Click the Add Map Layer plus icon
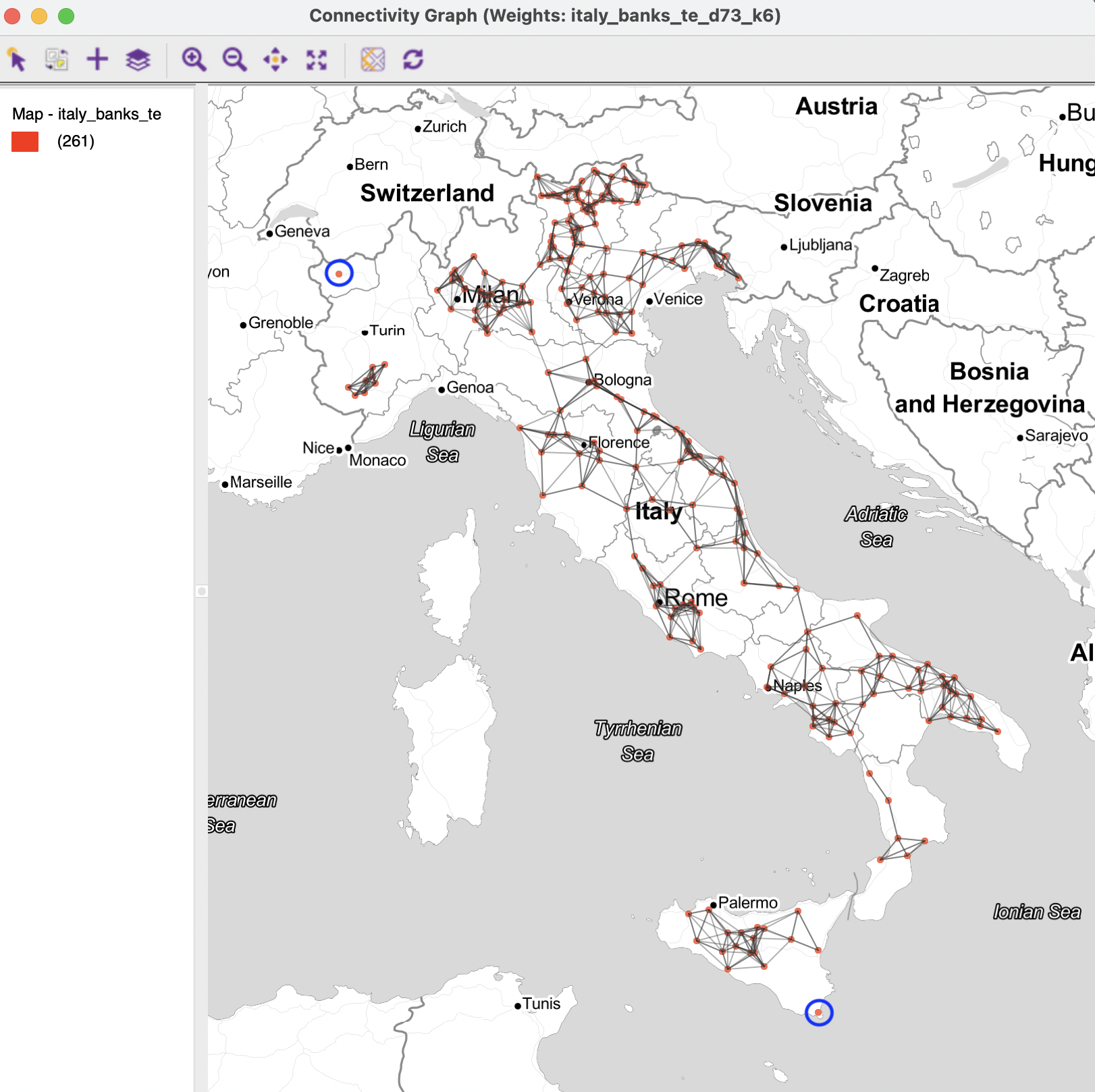 point(97,59)
